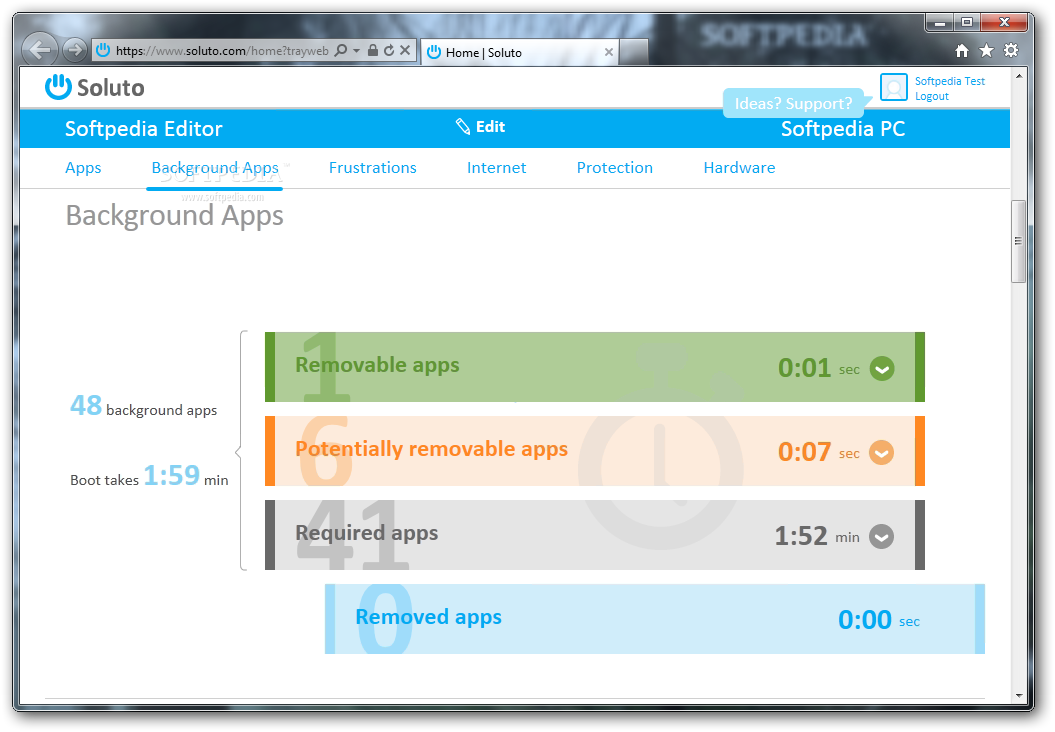Expand the Potentially removable apps chevron
Screen dimensions: 1055x732
(x=881, y=453)
